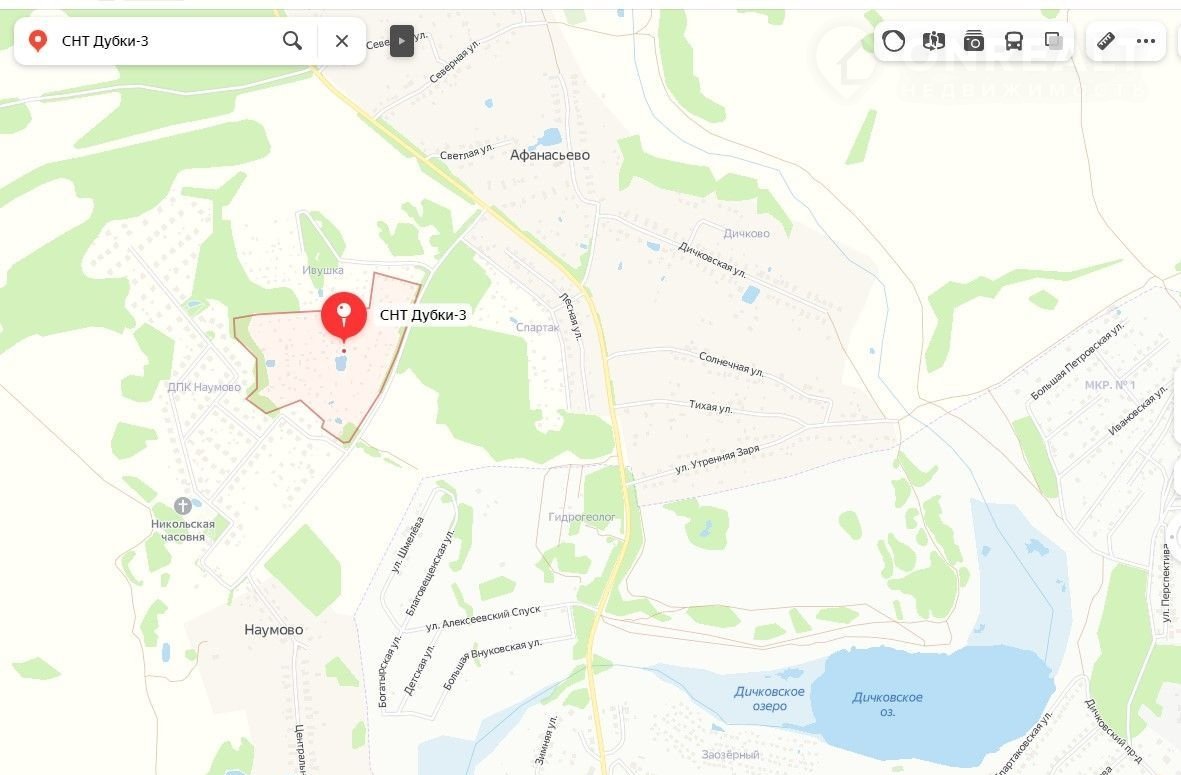This screenshot has height=775, width=1181.
Task: Toggle the traffic layer circle icon
Action: (893, 41)
